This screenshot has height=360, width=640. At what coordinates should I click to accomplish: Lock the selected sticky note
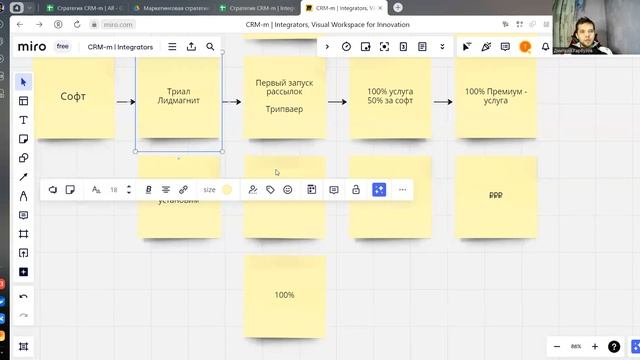tap(356, 189)
